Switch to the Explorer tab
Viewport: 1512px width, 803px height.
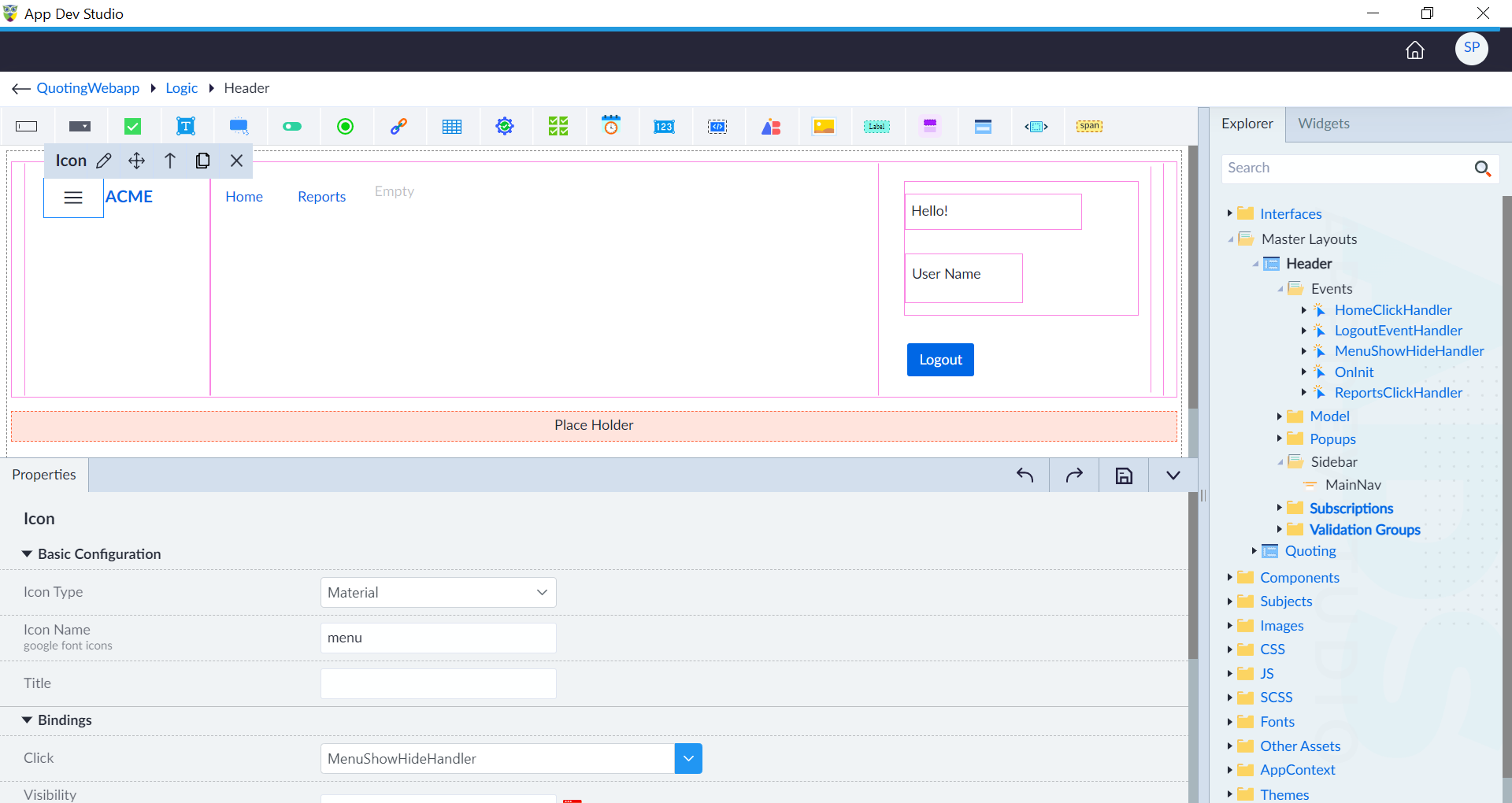click(1247, 124)
